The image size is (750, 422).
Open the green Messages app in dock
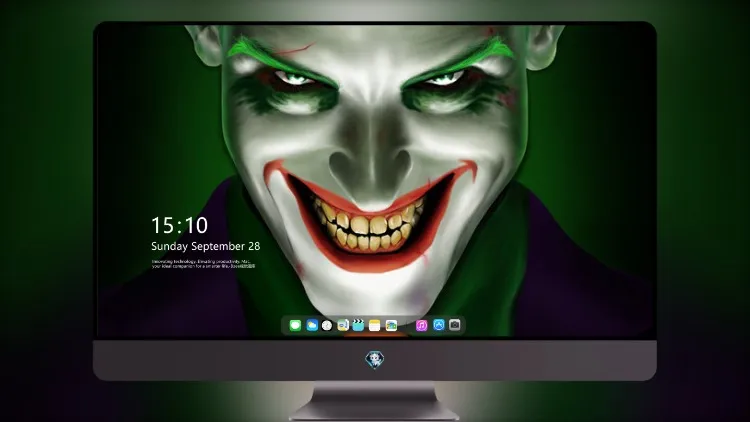(x=295, y=325)
